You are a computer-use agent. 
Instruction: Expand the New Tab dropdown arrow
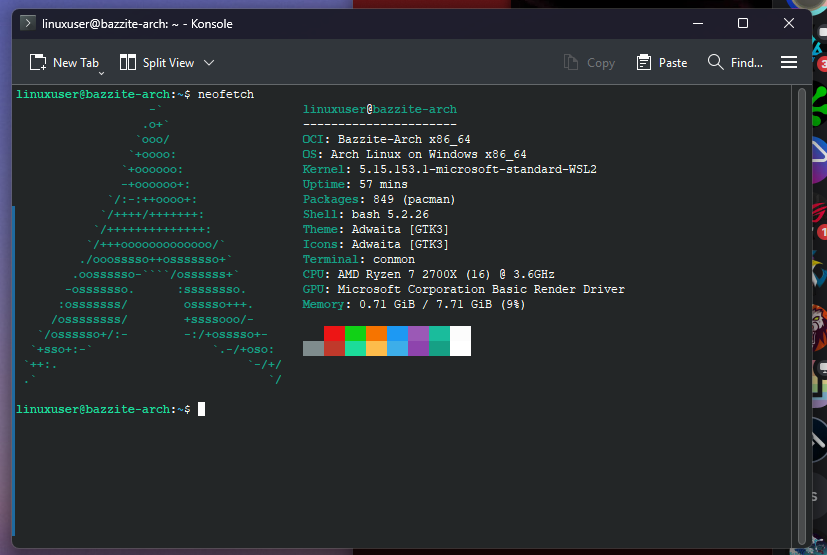pos(101,73)
